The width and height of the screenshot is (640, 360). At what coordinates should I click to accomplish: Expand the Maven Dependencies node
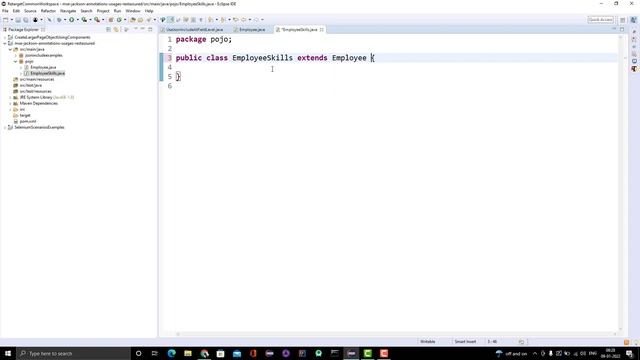(10, 103)
